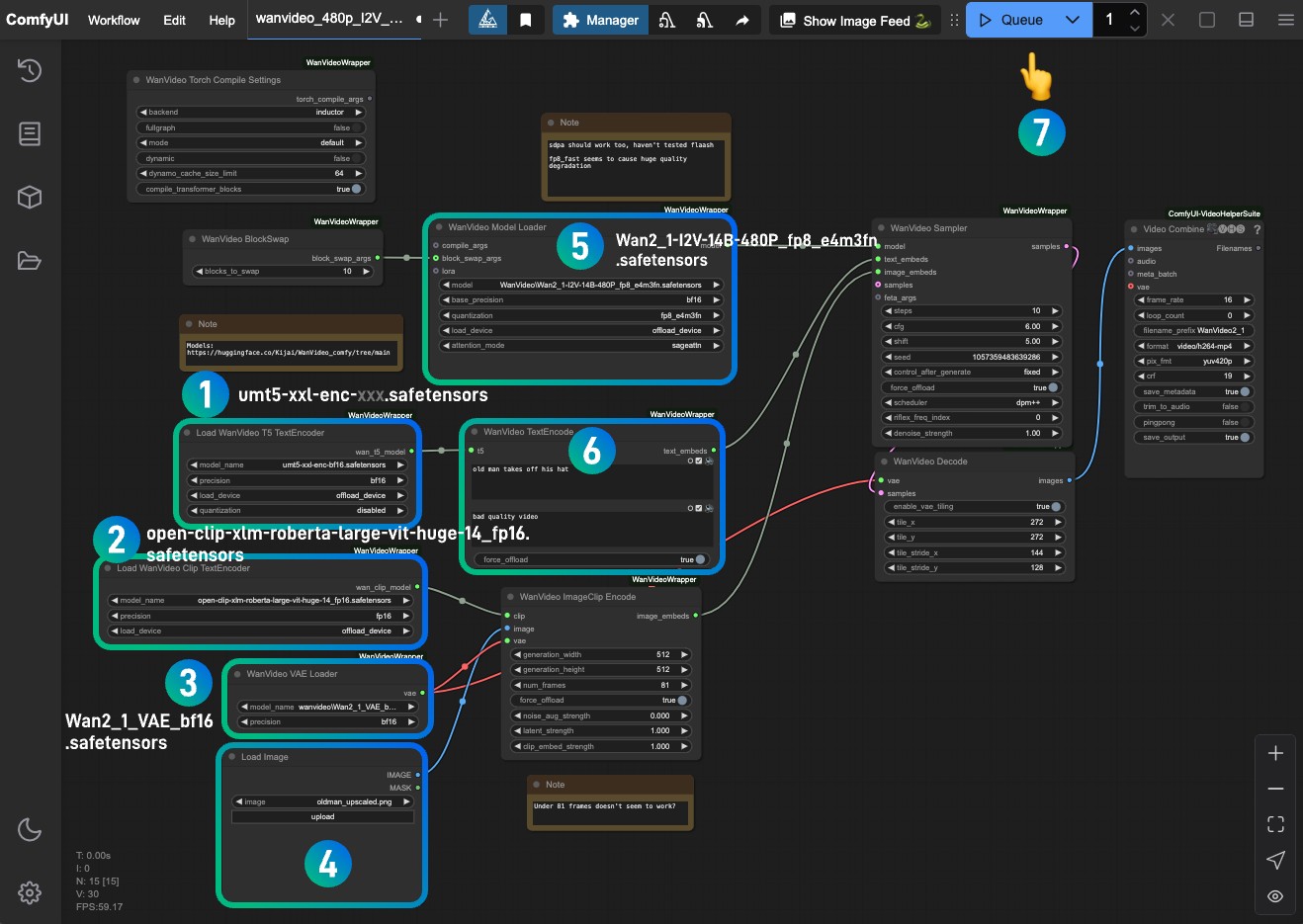The width and height of the screenshot is (1303, 924).
Task: Adjust the steps value in WanVideo Sampler
Action: 972,310
